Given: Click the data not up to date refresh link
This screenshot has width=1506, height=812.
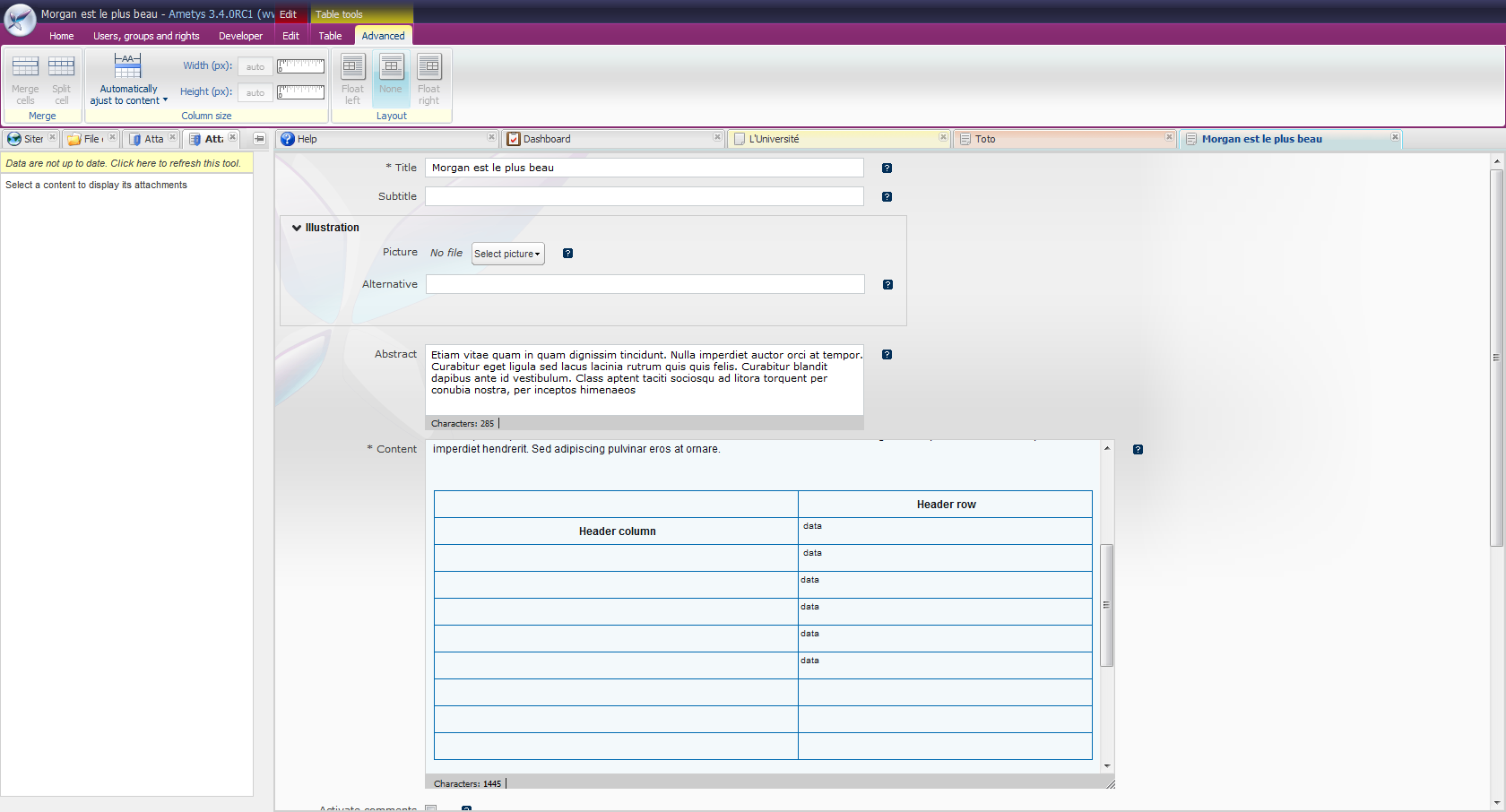Looking at the screenshot, I should [124, 163].
